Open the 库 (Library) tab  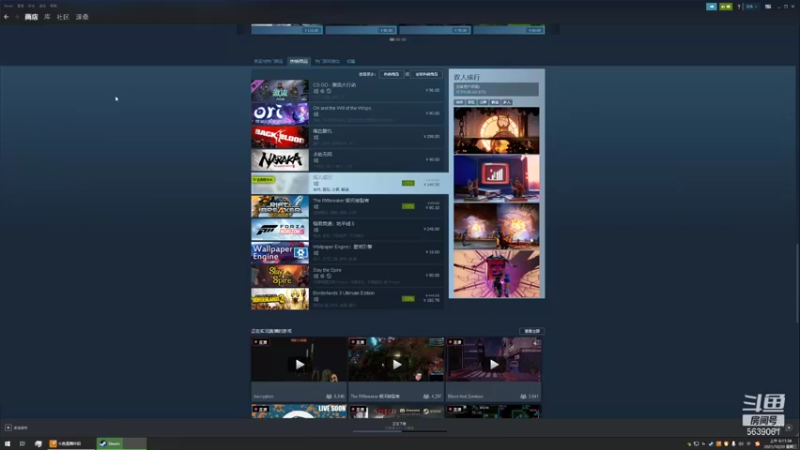point(47,17)
